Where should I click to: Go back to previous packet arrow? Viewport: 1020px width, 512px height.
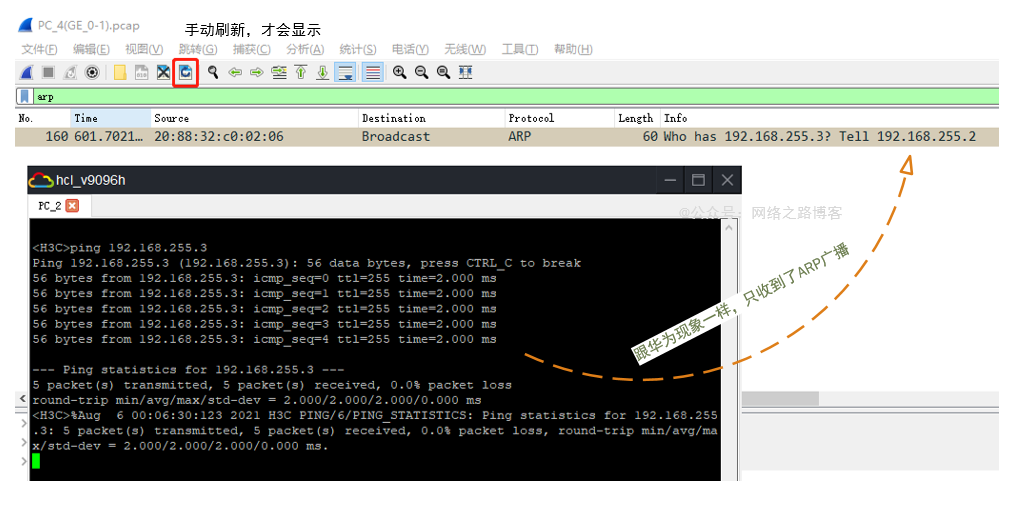[235, 72]
